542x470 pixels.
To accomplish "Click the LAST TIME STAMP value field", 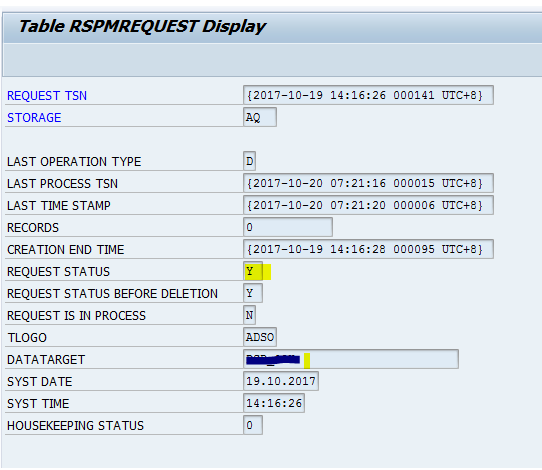I will click(368, 205).
